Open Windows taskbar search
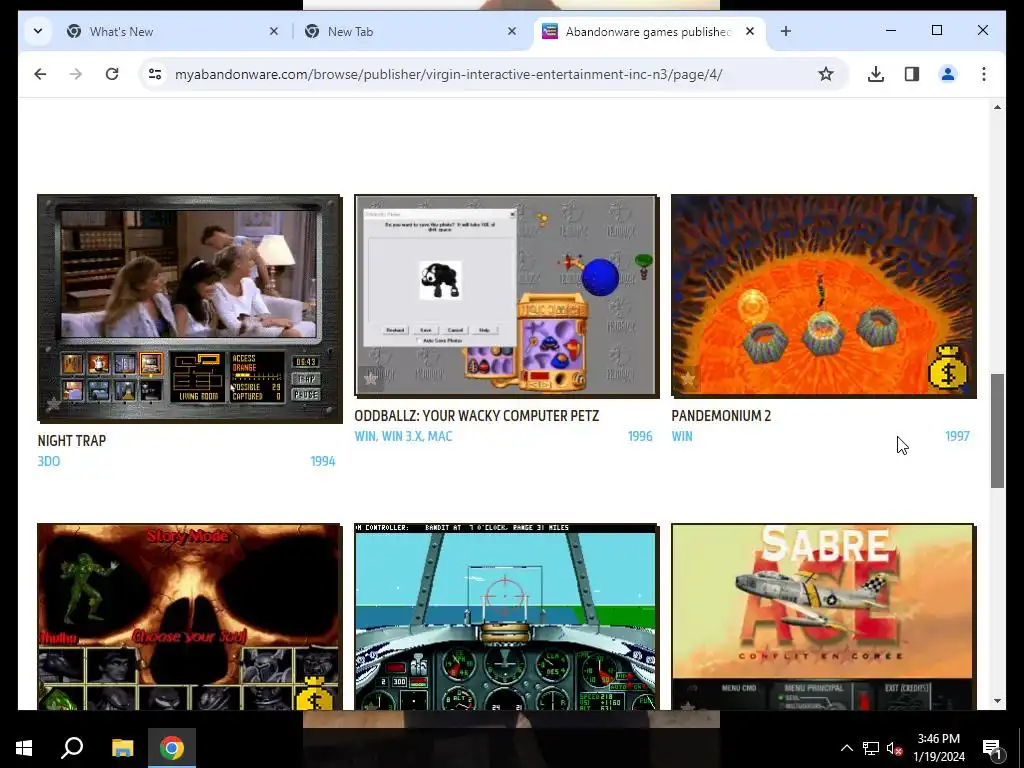The height and width of the screenshot is (768, 1024). pos(72,748)
